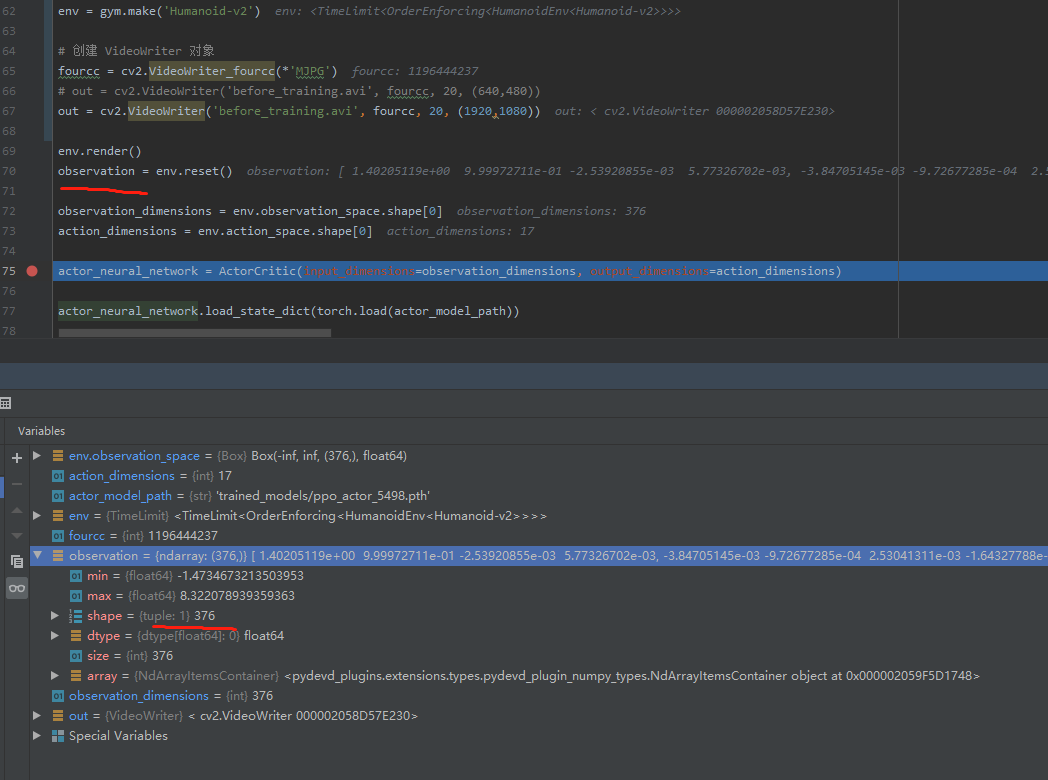
Task: Click the object icon beside dtype
Action: tap(76, 636)
